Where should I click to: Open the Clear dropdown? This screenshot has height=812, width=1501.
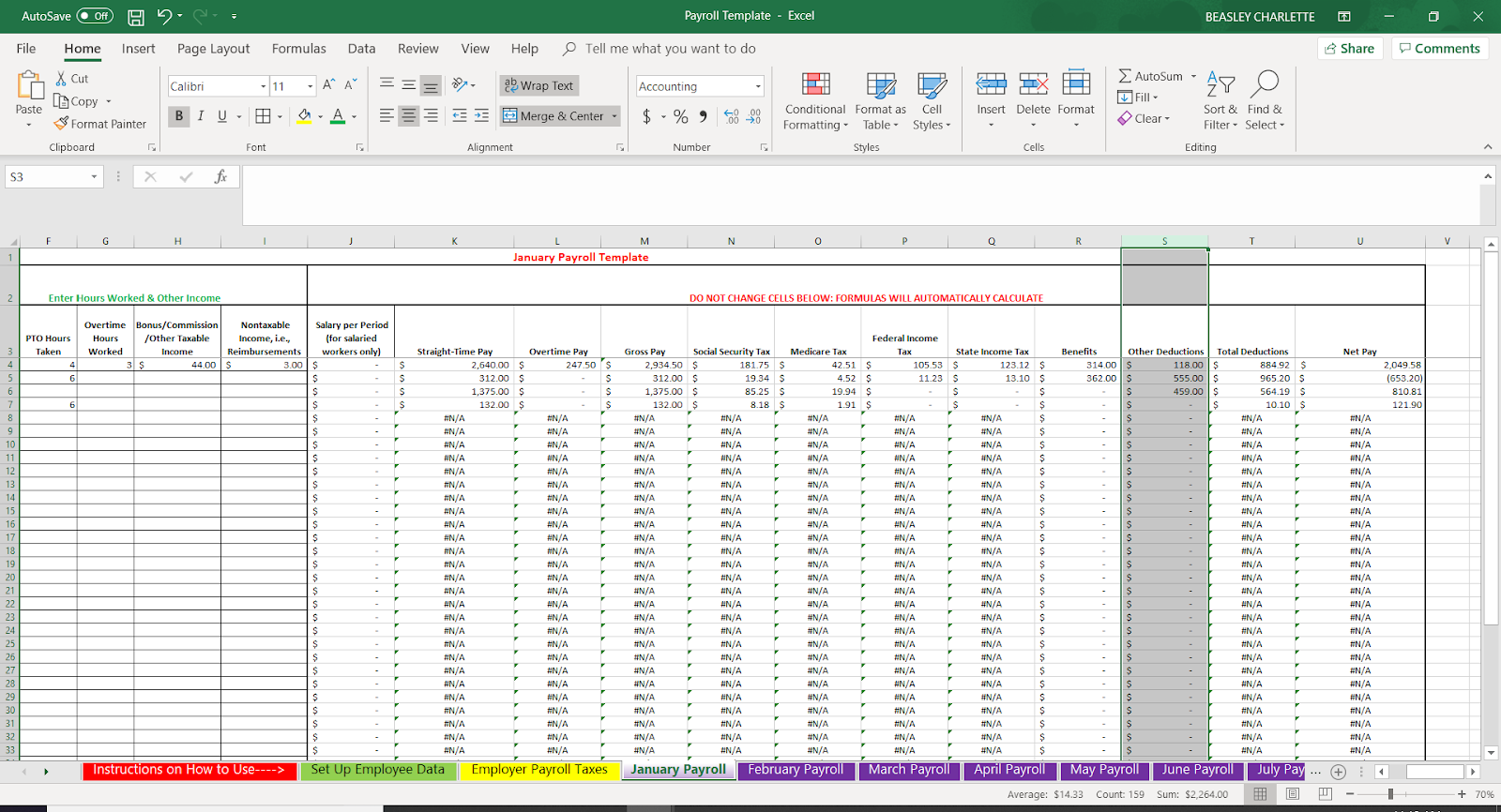1144,118
